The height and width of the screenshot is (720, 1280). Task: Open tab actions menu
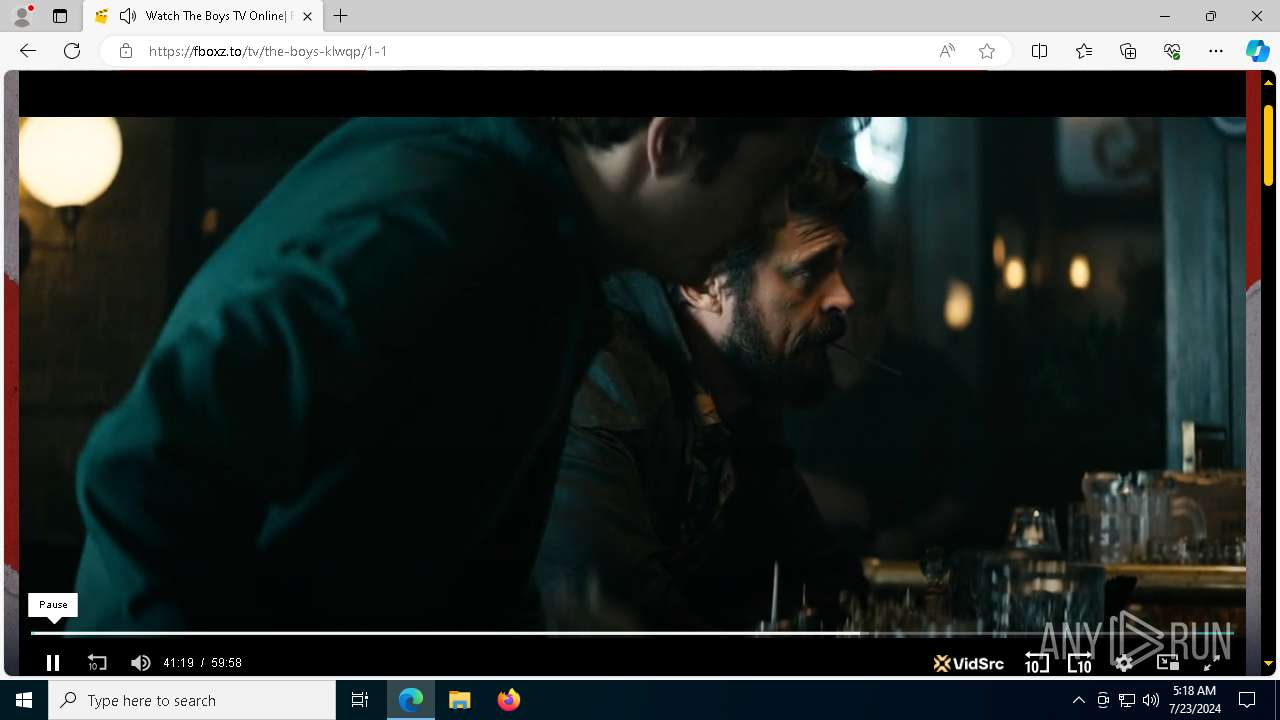pyautogui.click(x=60, y=16)
